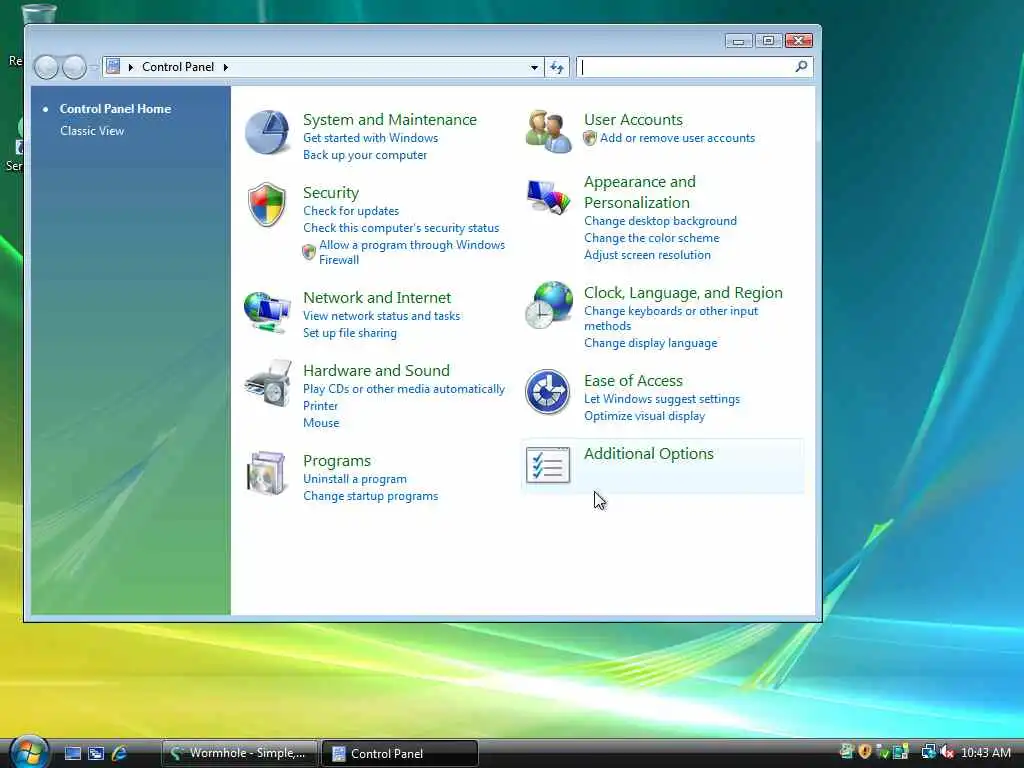
Task: Click Change startup programs
Action: point(370,496)
